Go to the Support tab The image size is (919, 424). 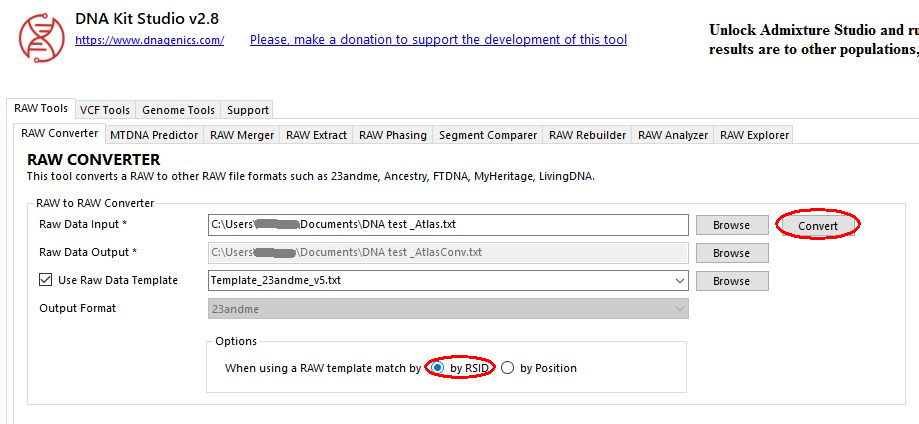(247, 110)
